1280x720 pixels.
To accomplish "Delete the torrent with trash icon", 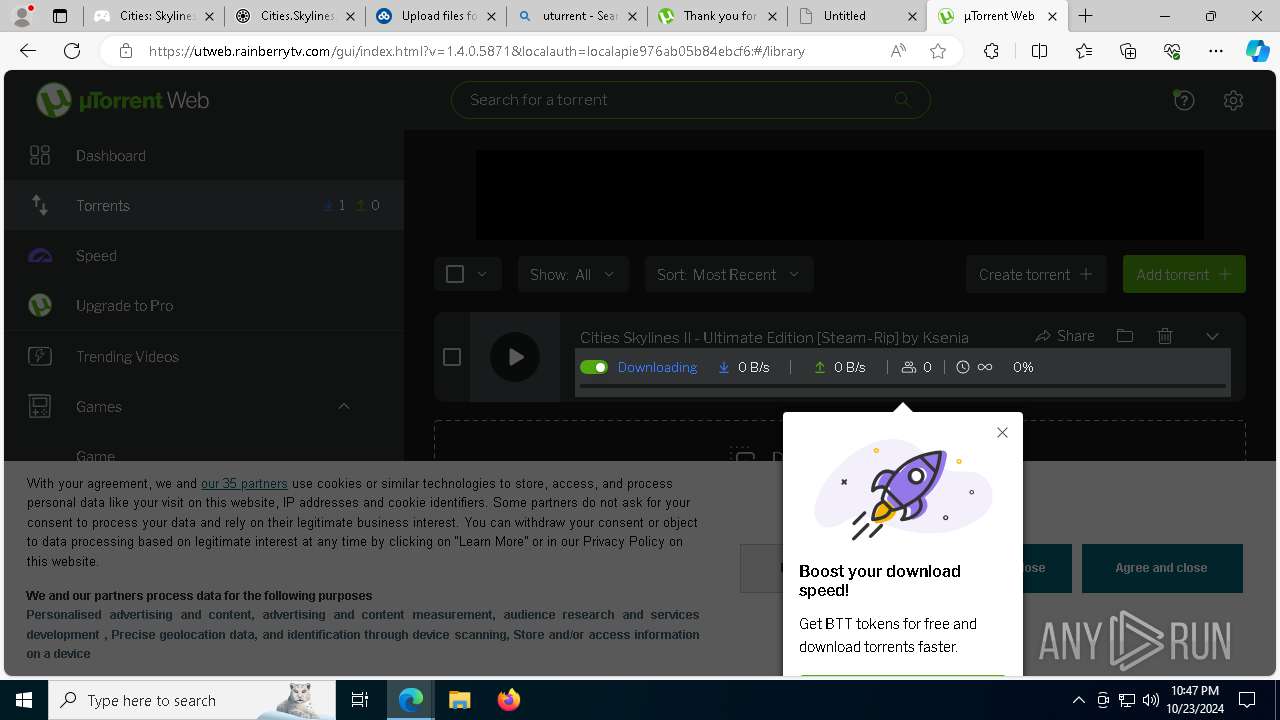I will point(1165,336).
